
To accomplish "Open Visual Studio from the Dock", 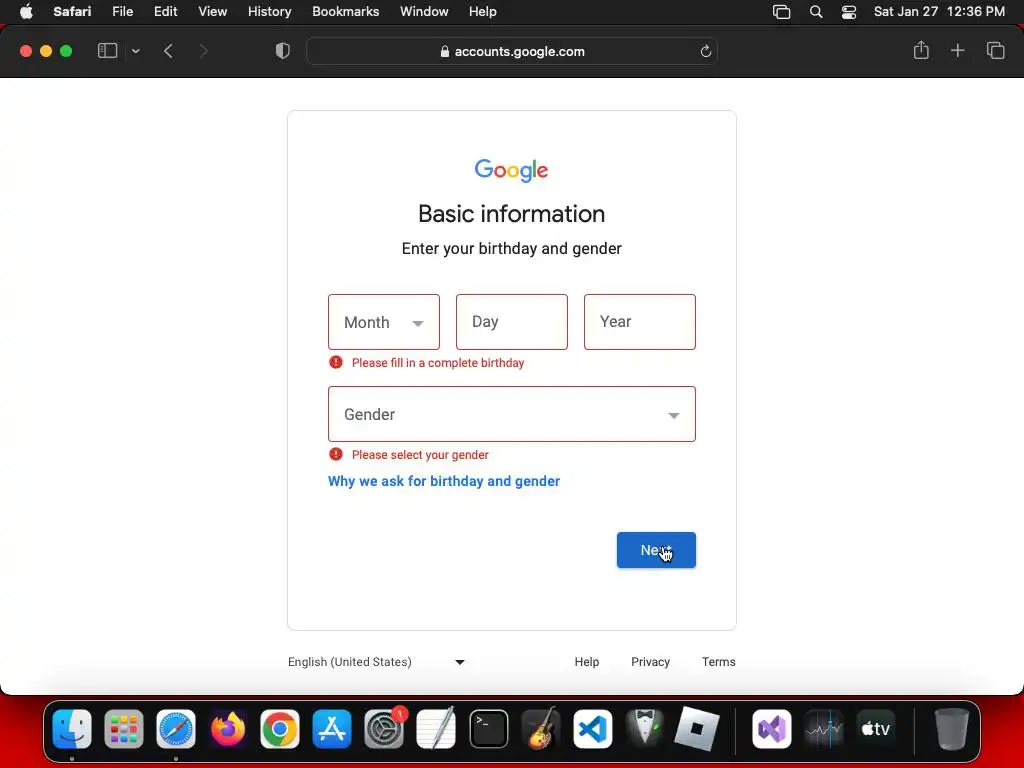I will click(x=771, y=729).
